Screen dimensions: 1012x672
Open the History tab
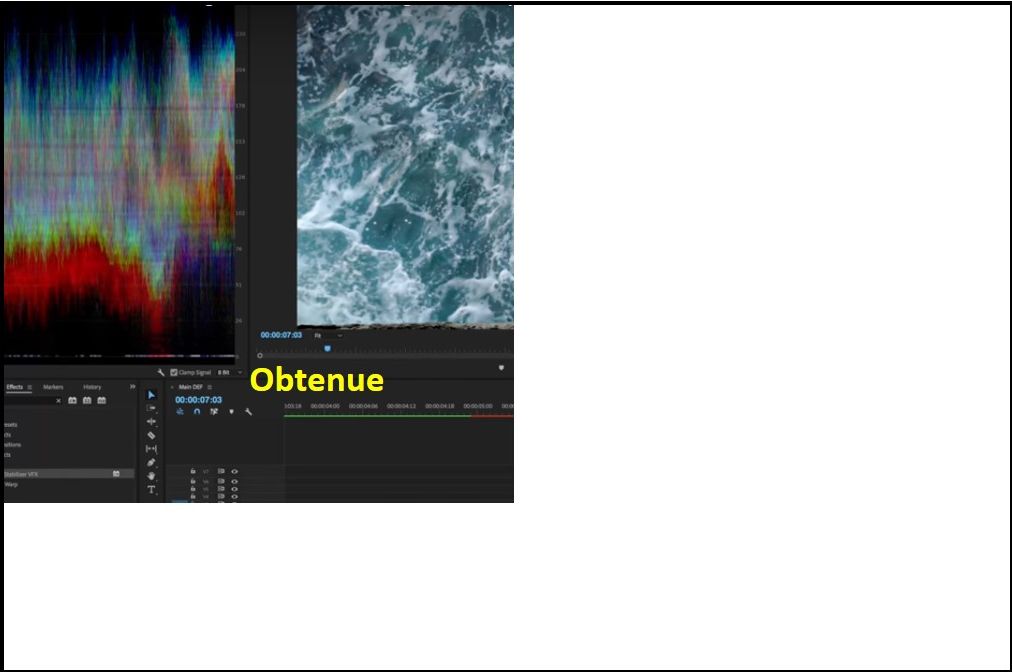coord(92,387)
